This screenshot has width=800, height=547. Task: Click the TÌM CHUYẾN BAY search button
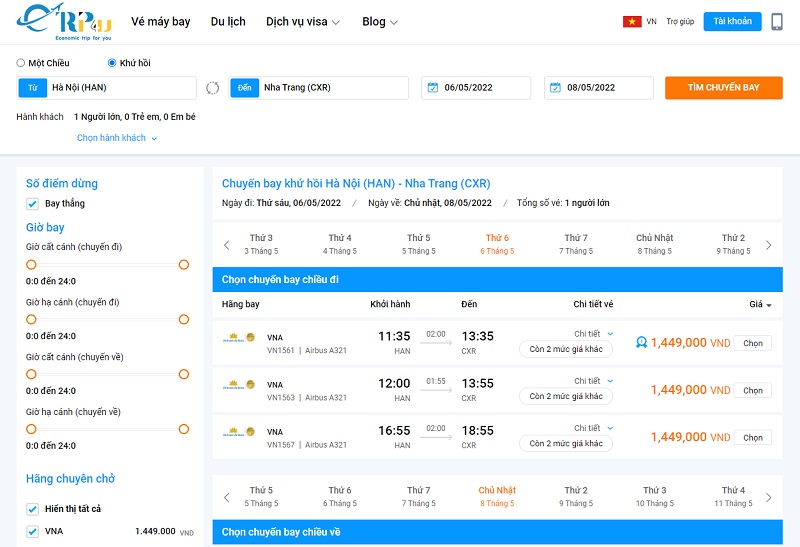point(723,88)
